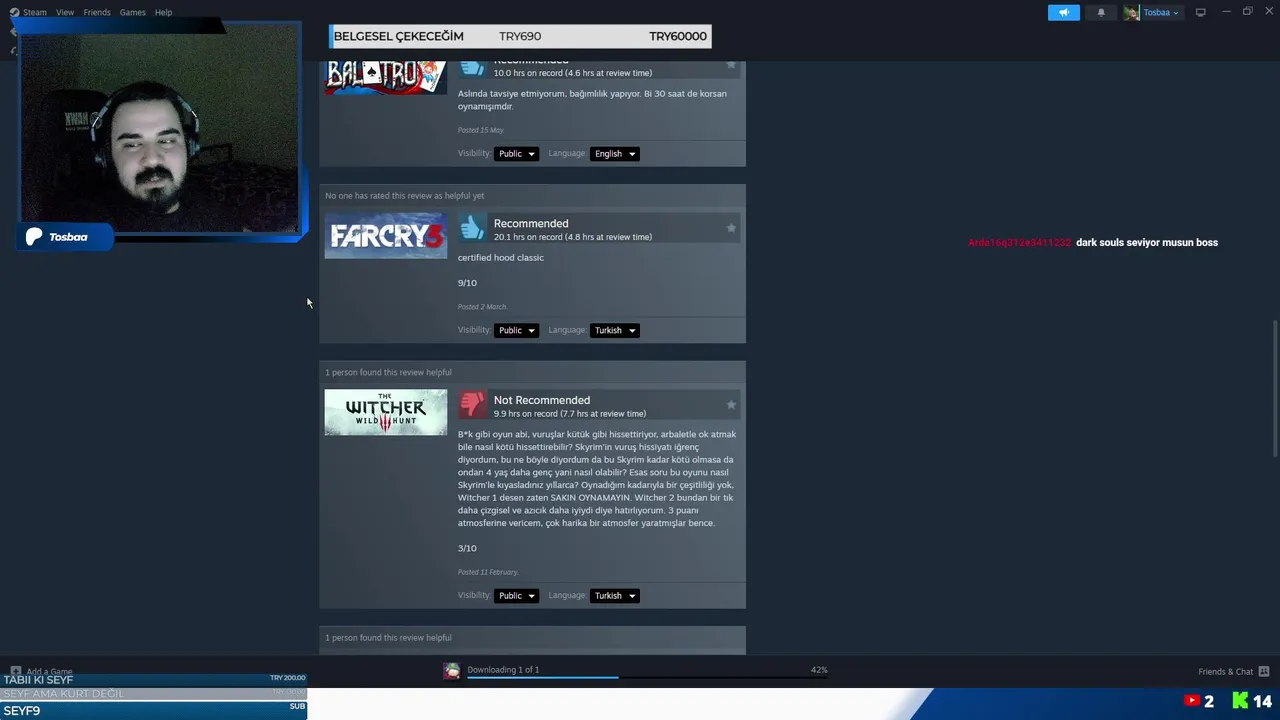The width and height of the screenshot is (1280, 720).
Task: Click '42%' download percentage
Action: point(819,669)
